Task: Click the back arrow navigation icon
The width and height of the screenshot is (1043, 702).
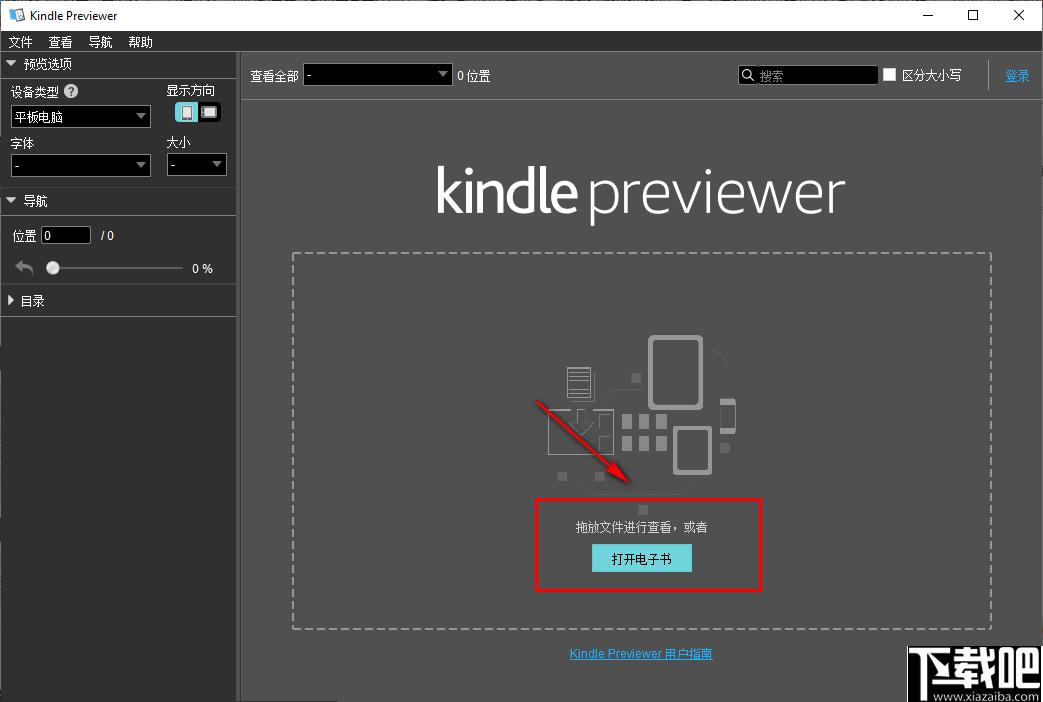Action: [x=24, y=267]
